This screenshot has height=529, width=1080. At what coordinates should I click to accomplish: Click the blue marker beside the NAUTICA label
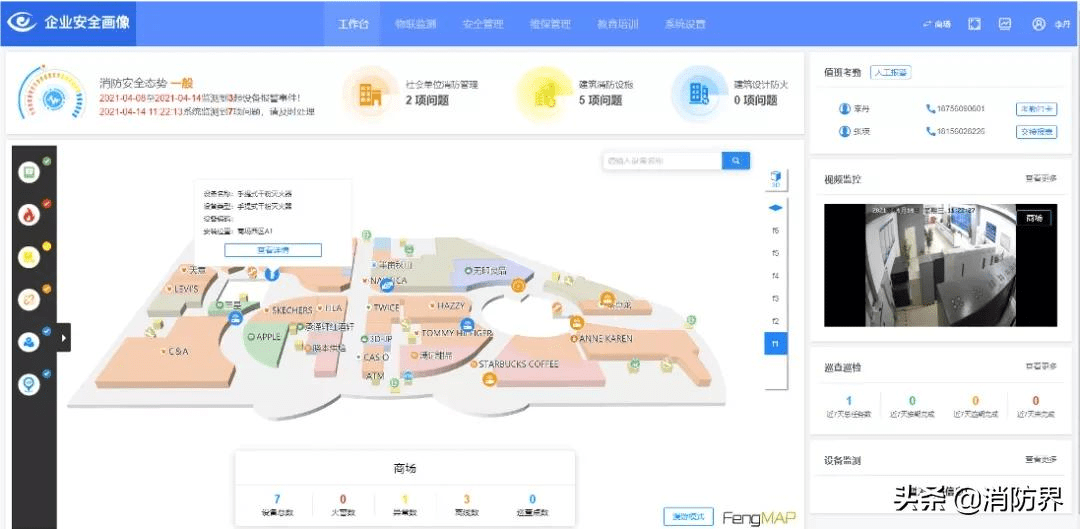386,284
